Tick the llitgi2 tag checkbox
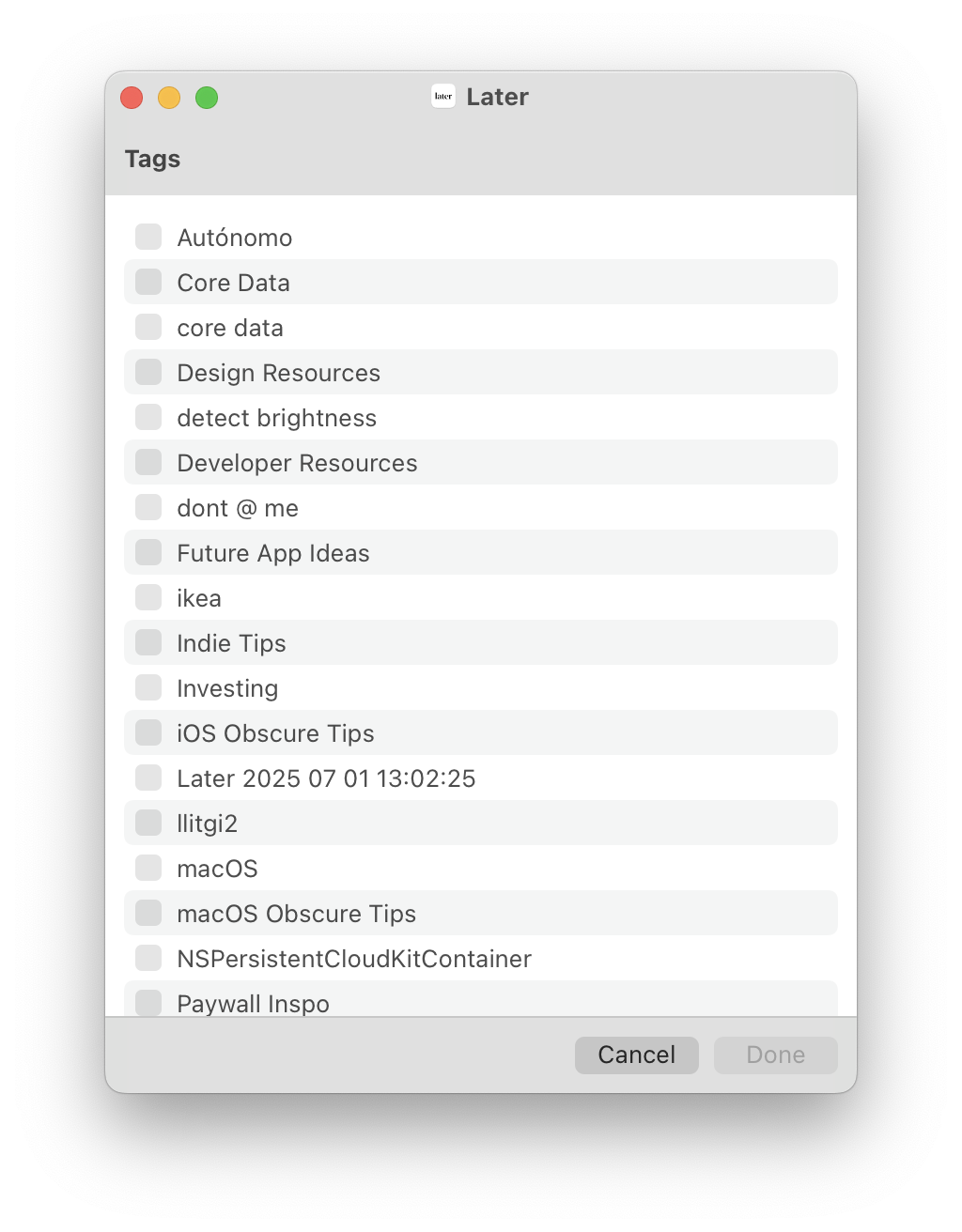Viewport: 962px width, 1232px height. (x=148, y=823)
